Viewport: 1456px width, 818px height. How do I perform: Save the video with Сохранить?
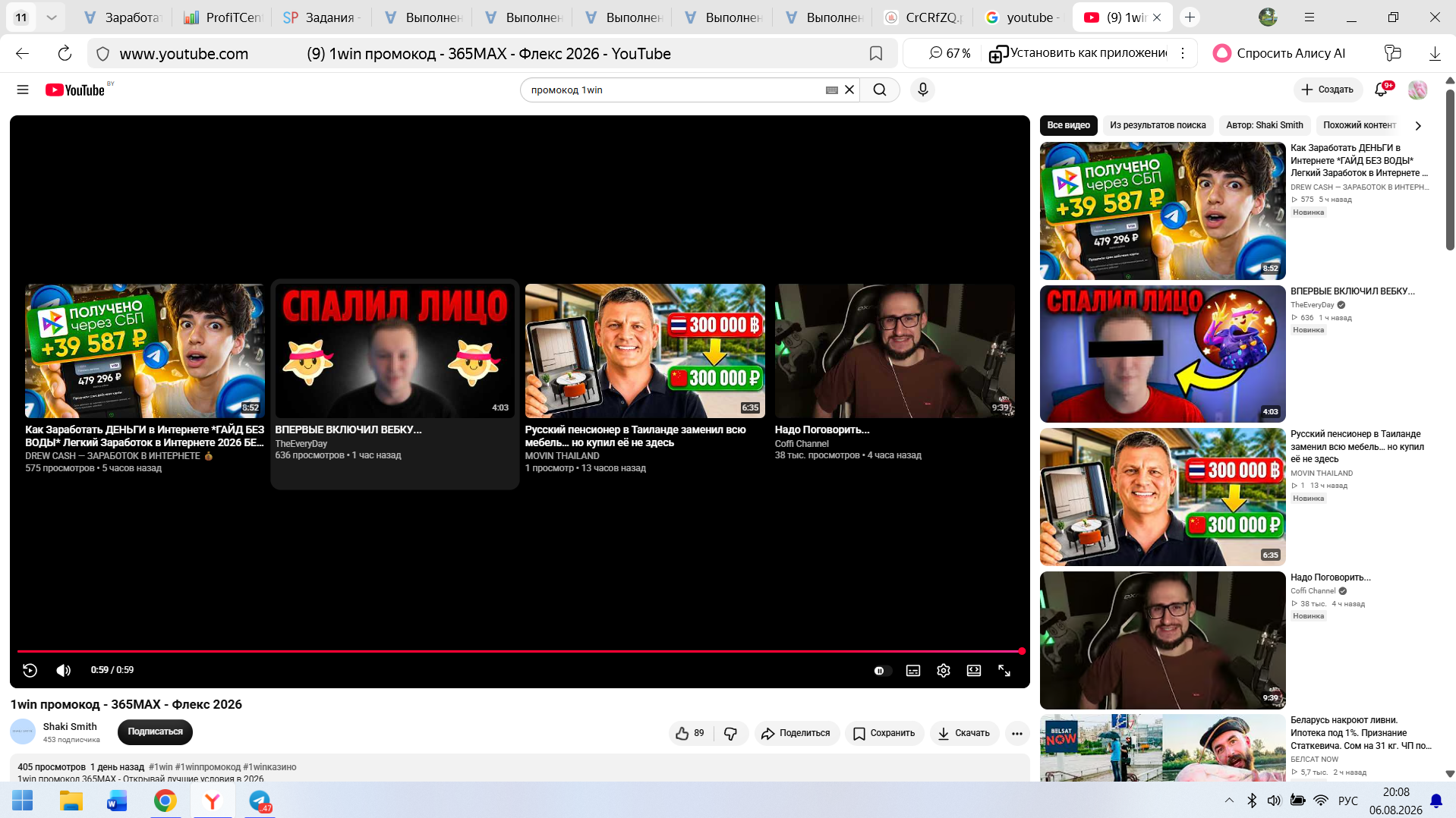coord(884,733)
